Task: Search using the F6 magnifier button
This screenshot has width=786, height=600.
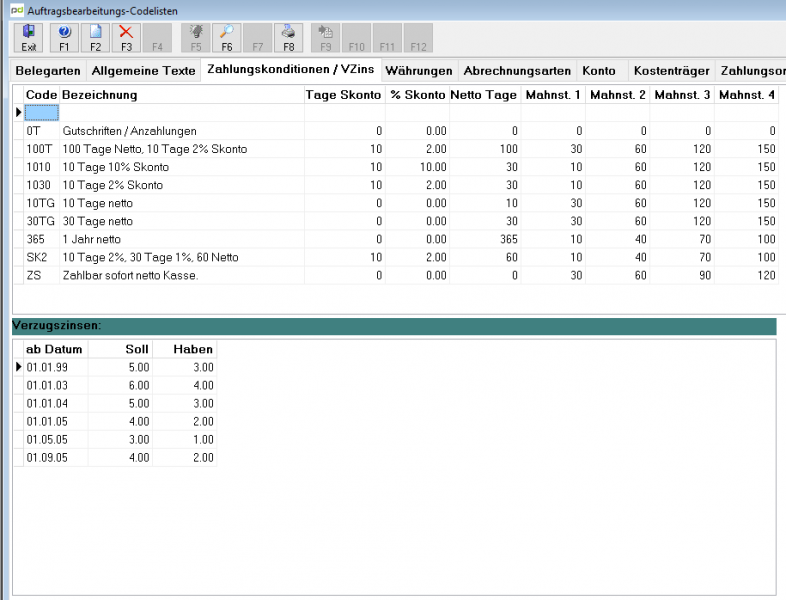Action: coord(227,38)
